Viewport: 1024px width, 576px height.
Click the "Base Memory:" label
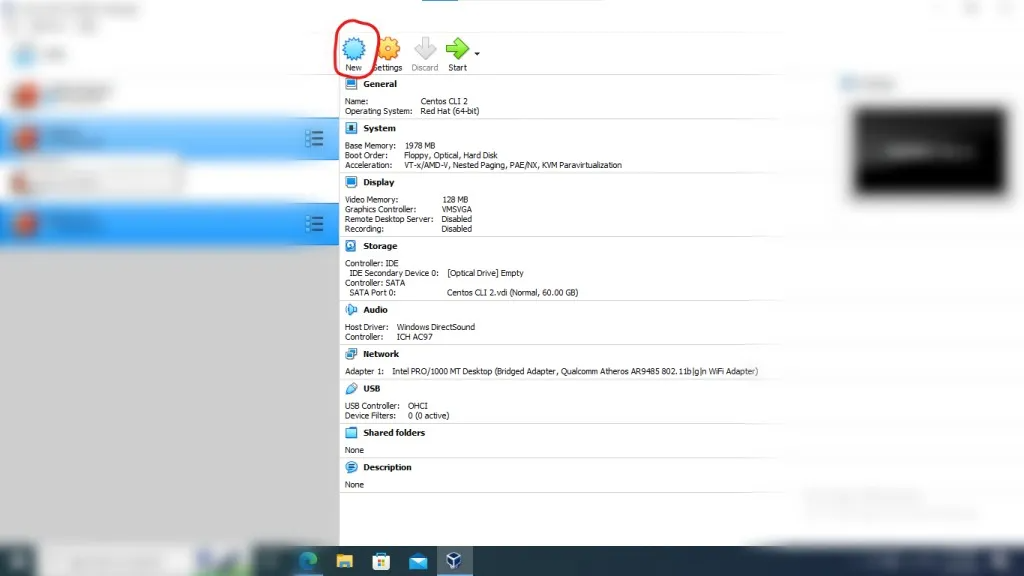click(x=370, y=146)
